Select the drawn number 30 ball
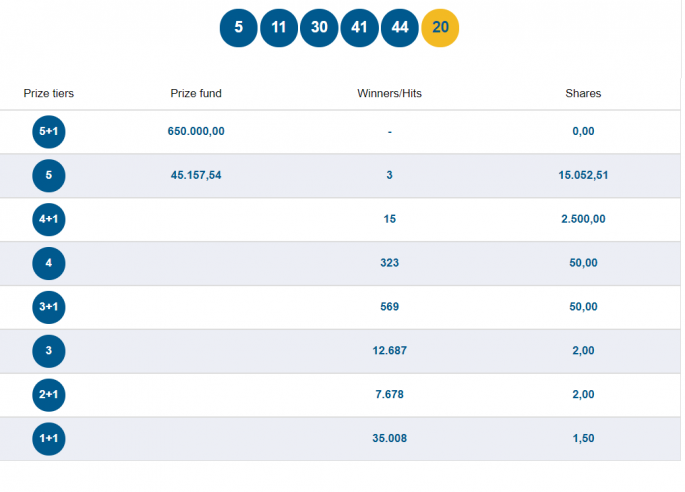The width and height of the screenshot is (685, 492). tap(319, 27)
